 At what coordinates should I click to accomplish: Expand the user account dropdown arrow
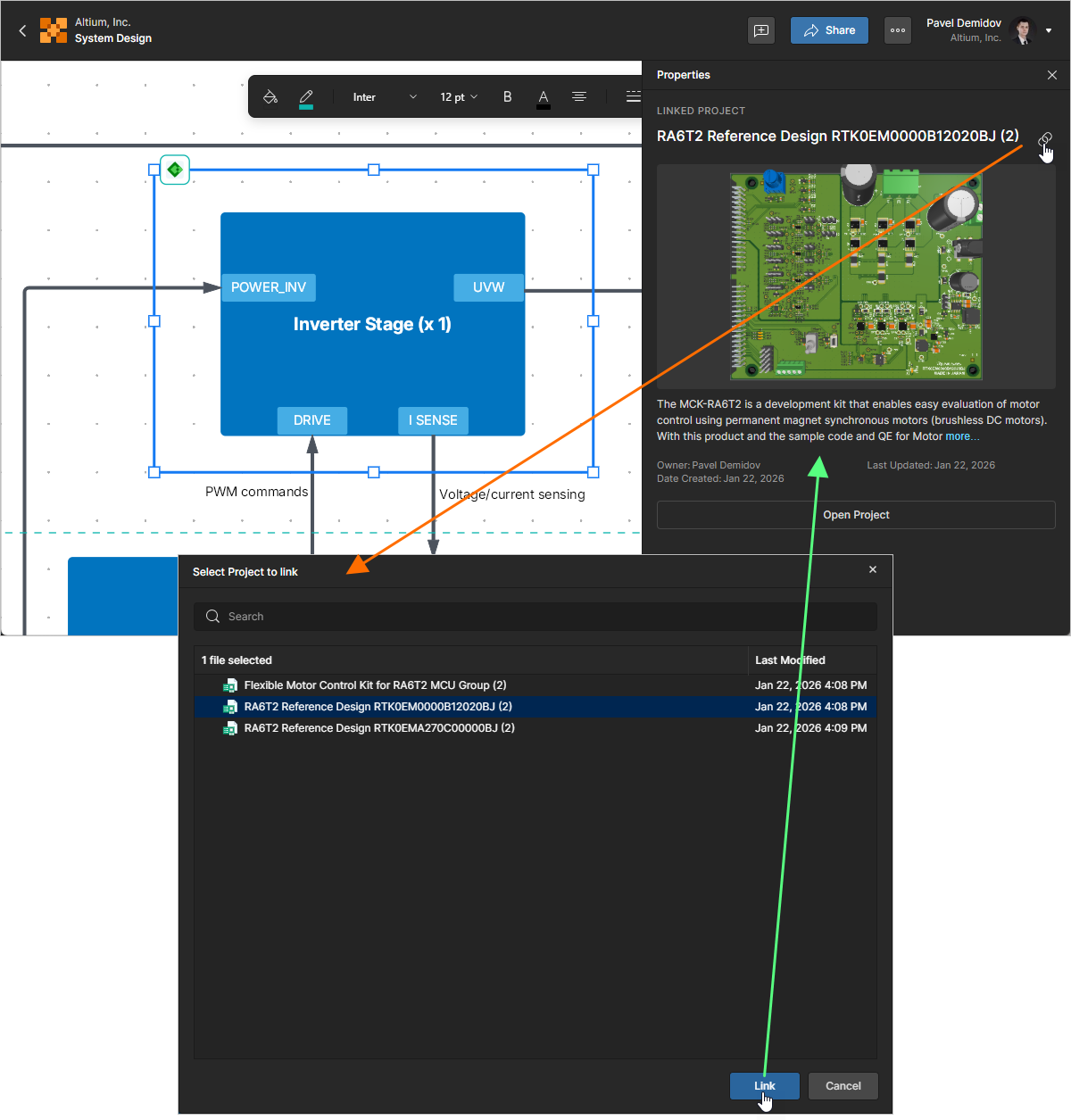tap(1049, 30)
